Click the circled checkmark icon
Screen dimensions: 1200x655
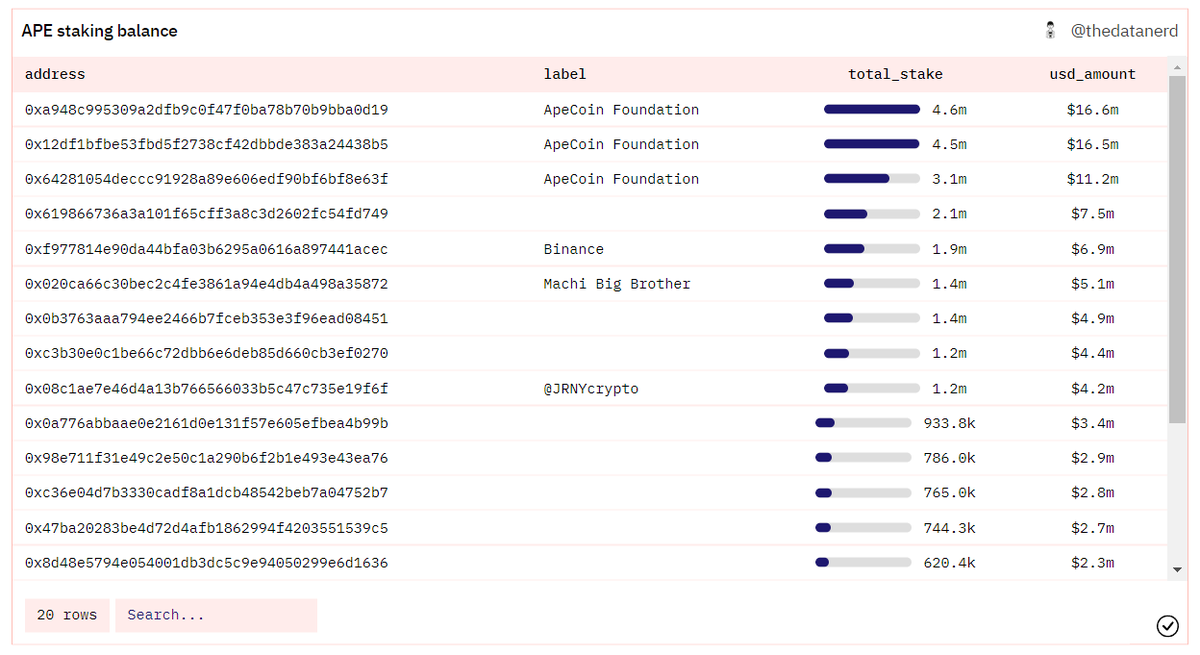pos(1168,626)
